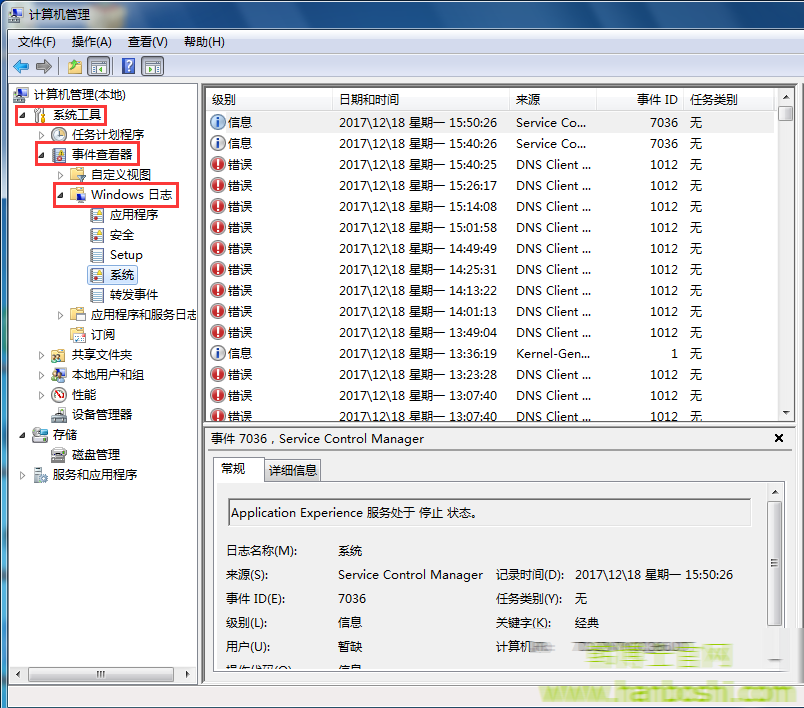Image resolution: width=804 pixels, height=708 pixels.
Task: Click the Up one level folder icon
Action: [x=74, y=66]
